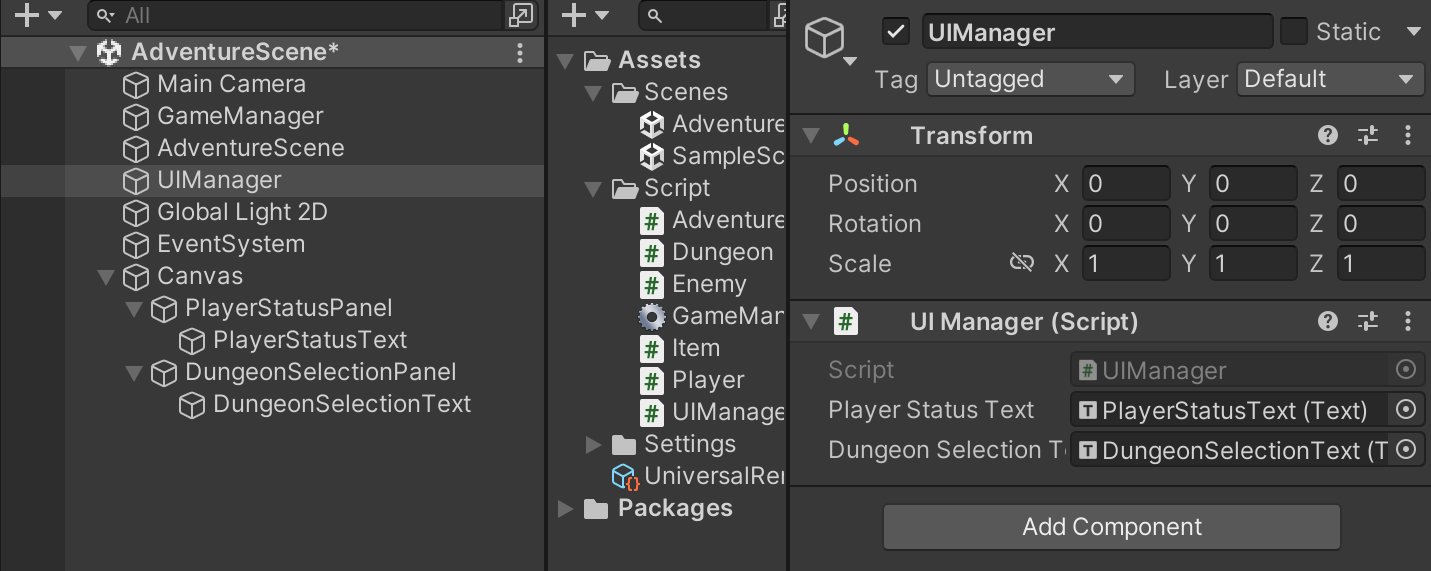Open object picker for Player Status Text
Screen dimensions: 1431x571
1406,410
